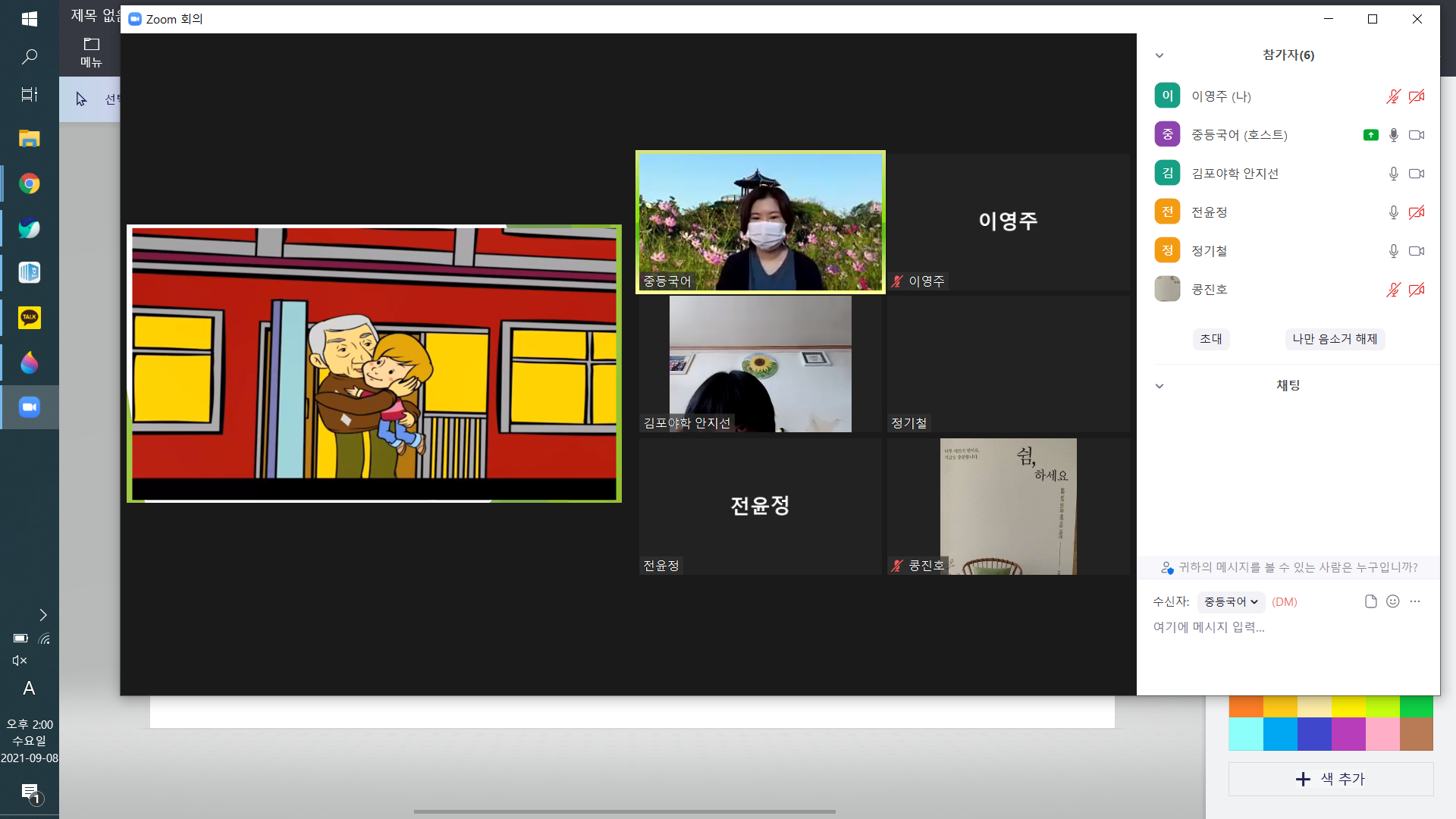Open the 수신자 중등국어 recipient dropdown
Screen dimensions: 1456x819
tap(1231, 602)
